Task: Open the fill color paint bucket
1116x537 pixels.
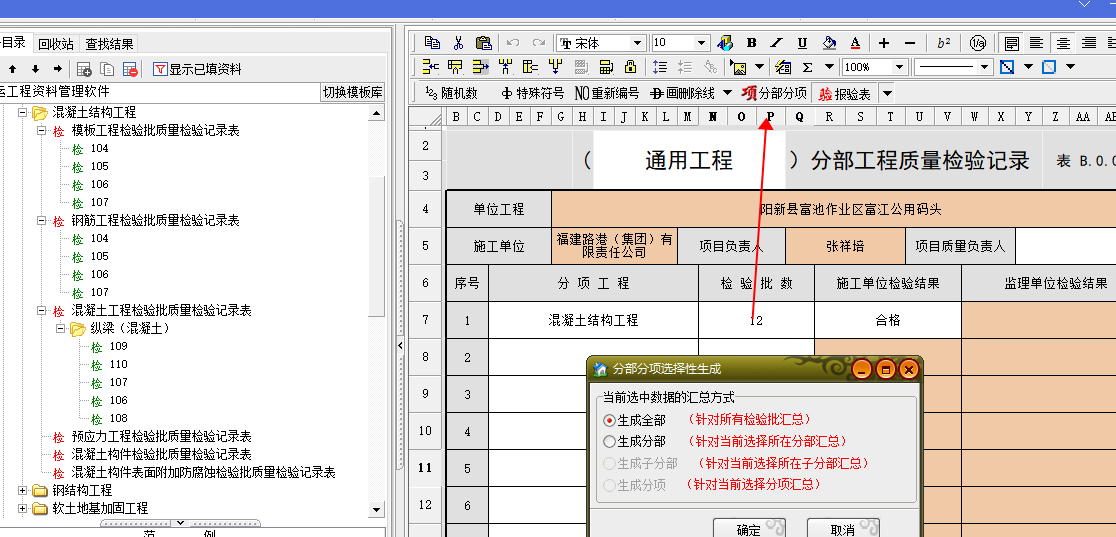Action: point(829,43)
